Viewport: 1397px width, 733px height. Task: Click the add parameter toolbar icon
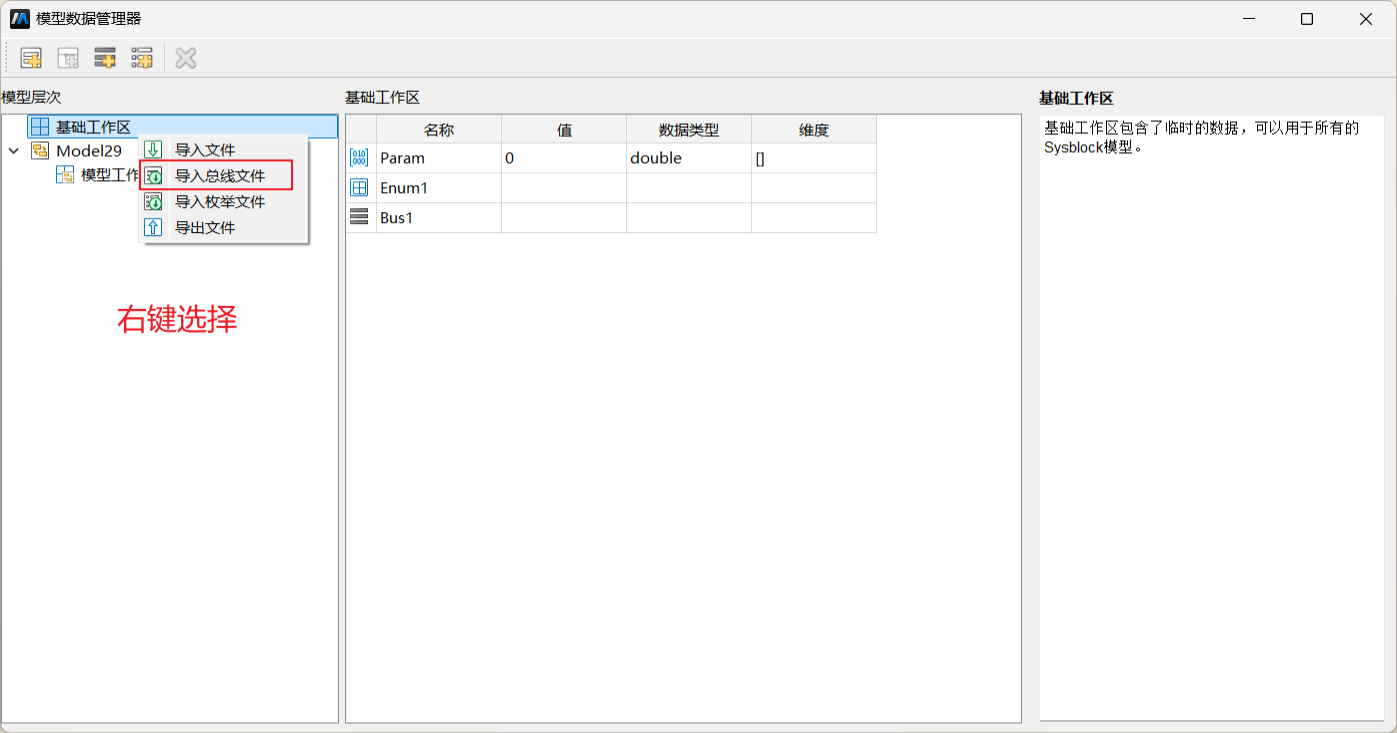(31, 58)
